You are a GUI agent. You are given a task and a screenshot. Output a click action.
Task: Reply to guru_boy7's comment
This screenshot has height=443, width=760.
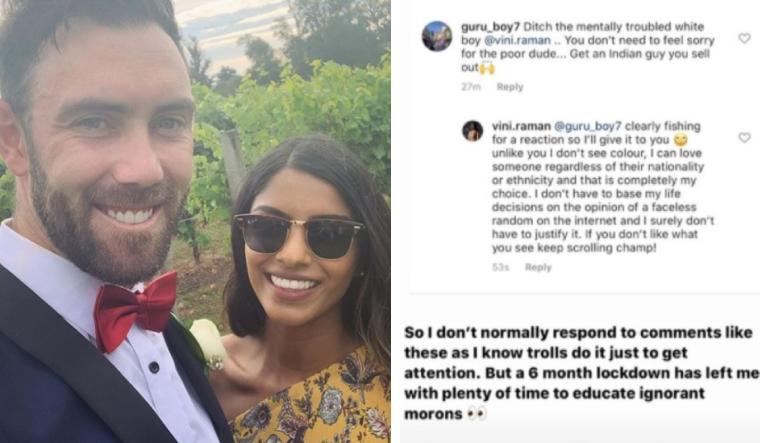pyautogui.click(x=510, y=87)
